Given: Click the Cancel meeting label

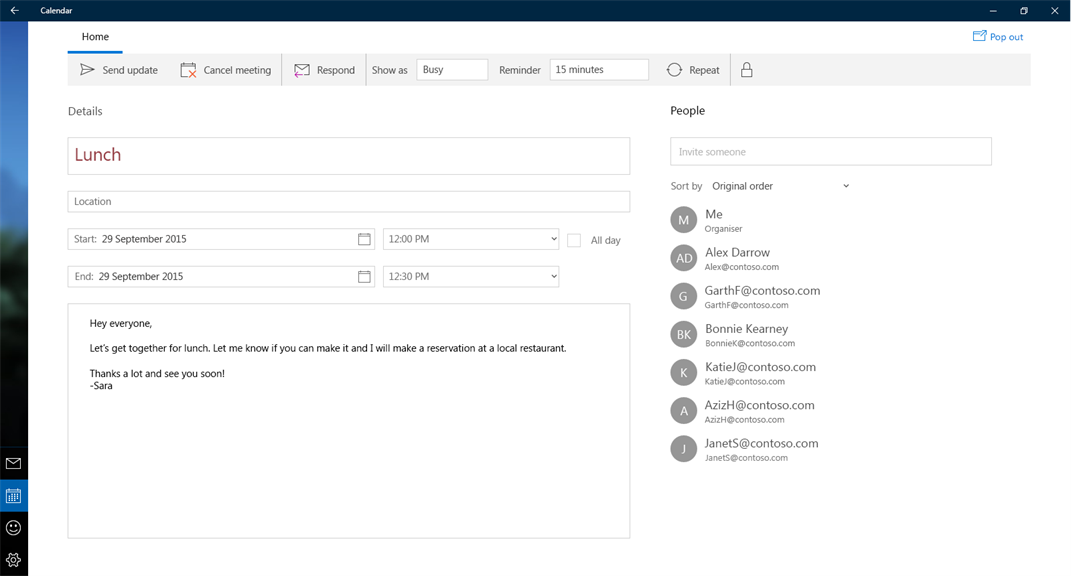Looking at the screenshot, I should point(237,70).
